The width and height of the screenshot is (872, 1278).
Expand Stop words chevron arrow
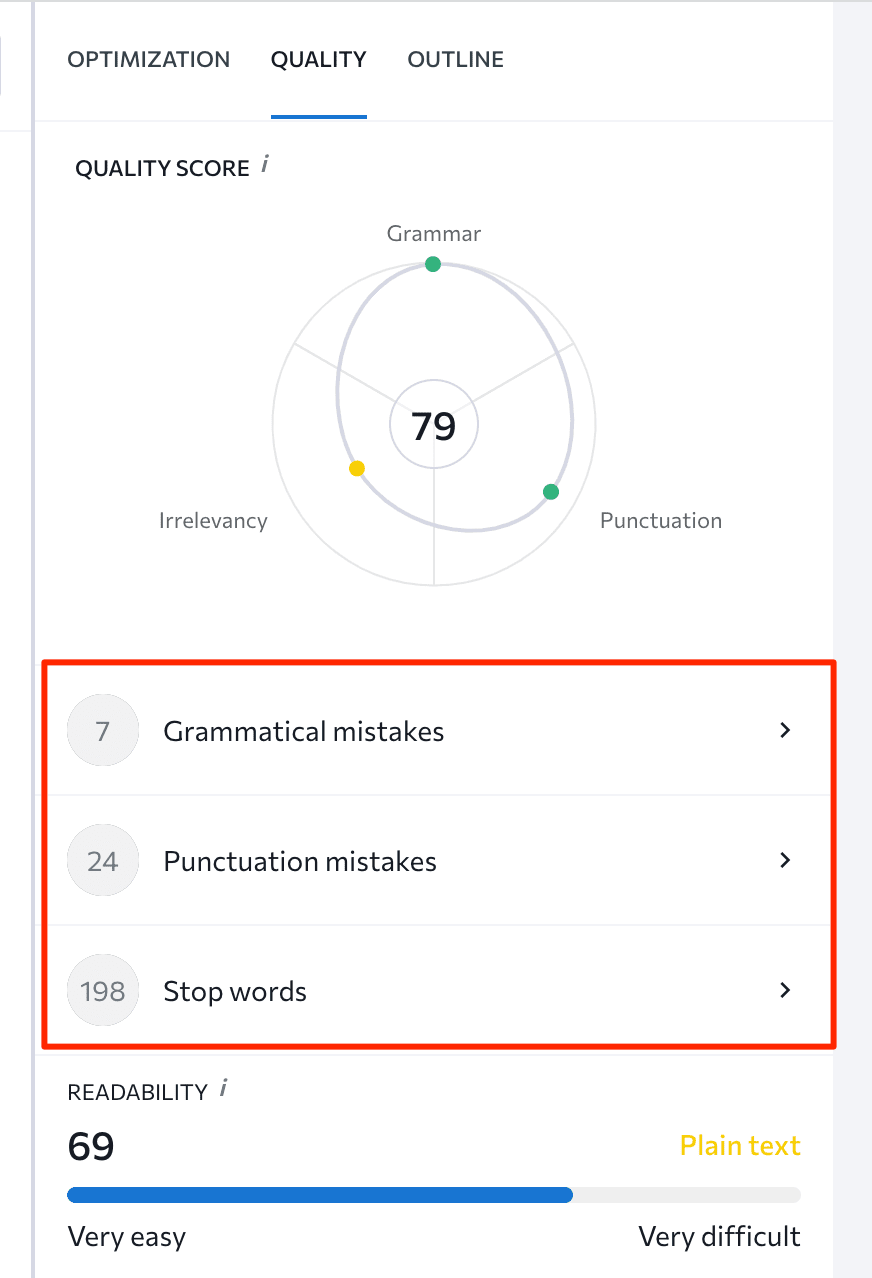[x=785, y=990]
